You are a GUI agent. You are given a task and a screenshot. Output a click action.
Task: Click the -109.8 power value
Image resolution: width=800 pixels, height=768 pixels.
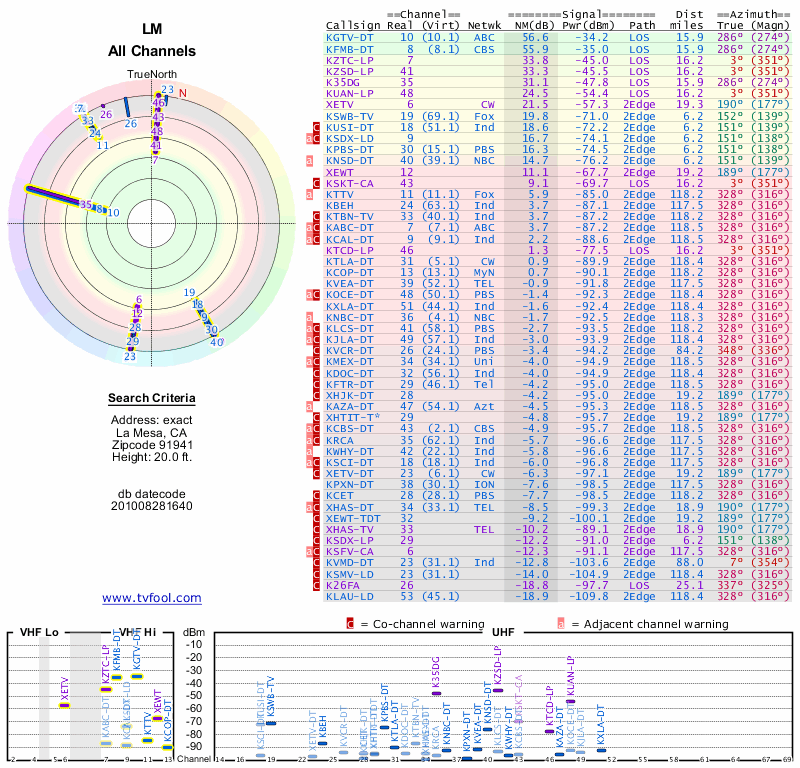point(588,597)
